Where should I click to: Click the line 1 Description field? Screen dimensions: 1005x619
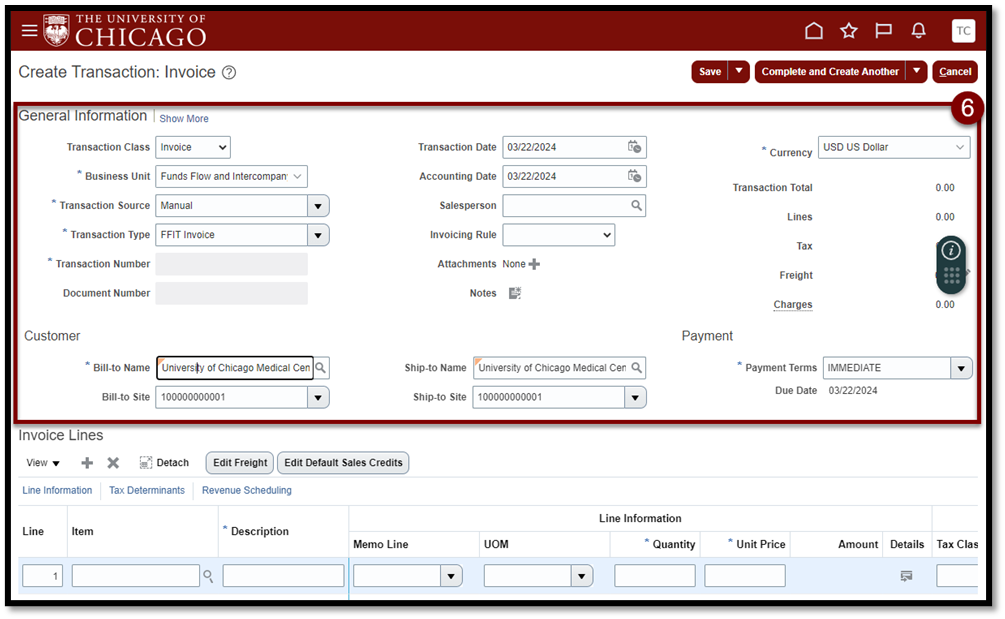coord(283,576)
